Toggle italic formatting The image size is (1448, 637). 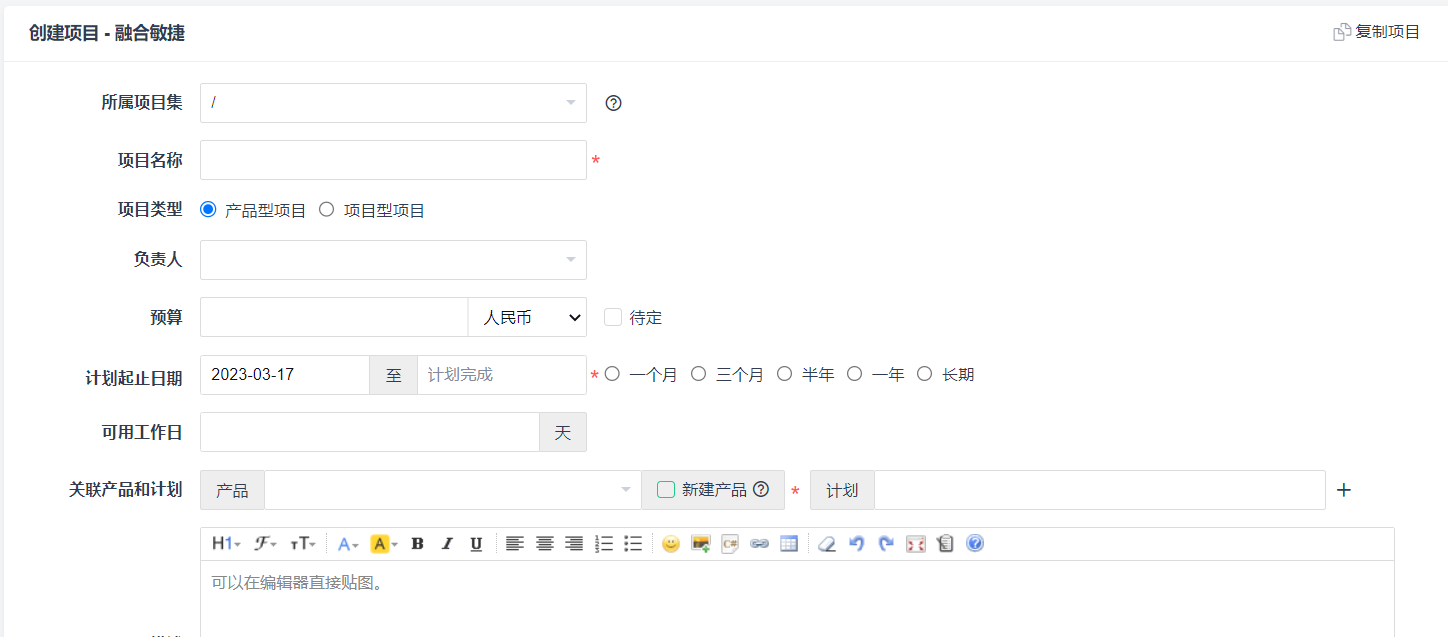pos(447,544)
